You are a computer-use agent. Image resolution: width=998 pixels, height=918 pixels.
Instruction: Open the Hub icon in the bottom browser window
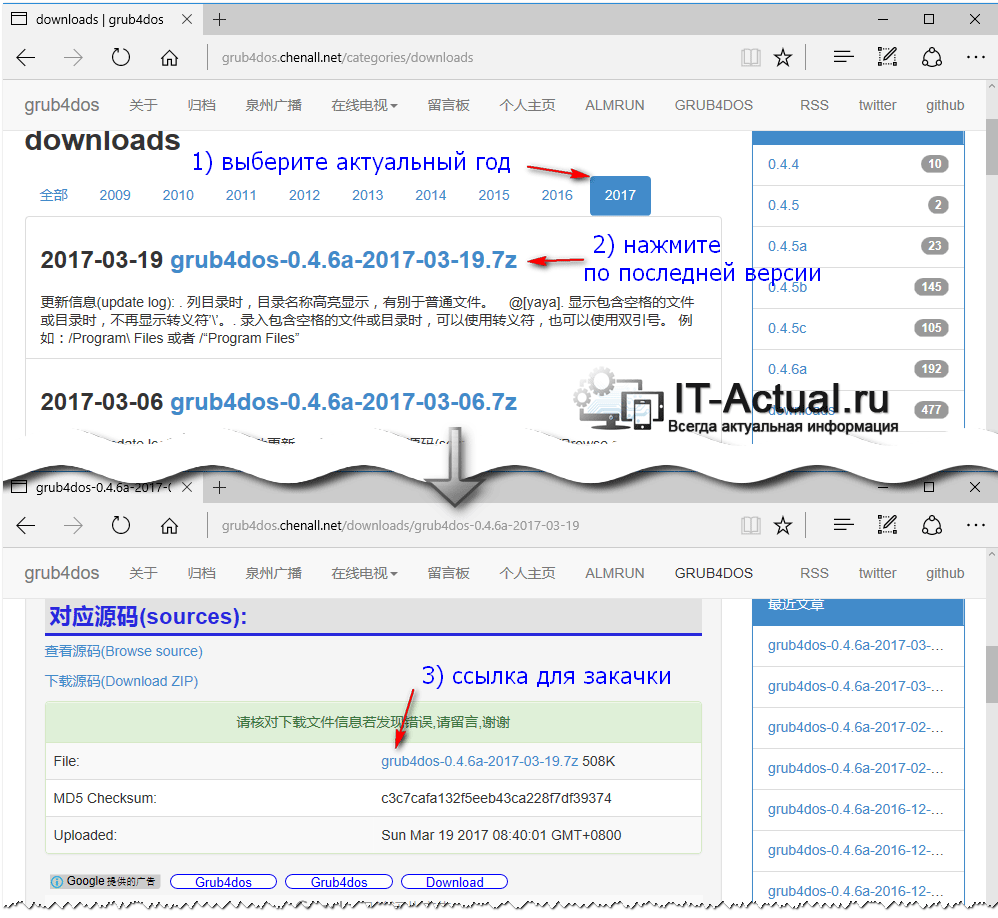843,526
